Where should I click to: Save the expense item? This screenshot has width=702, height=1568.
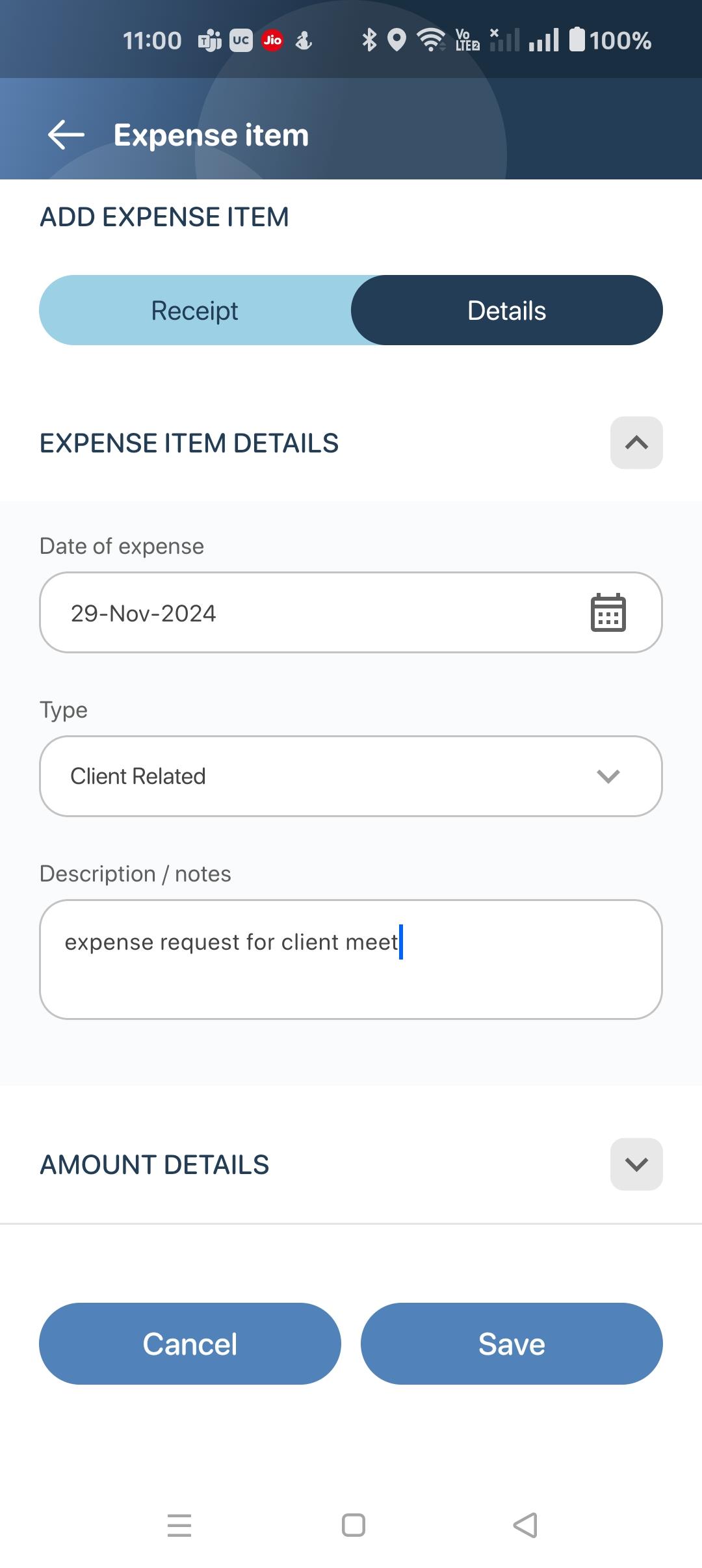[512, 1344]
